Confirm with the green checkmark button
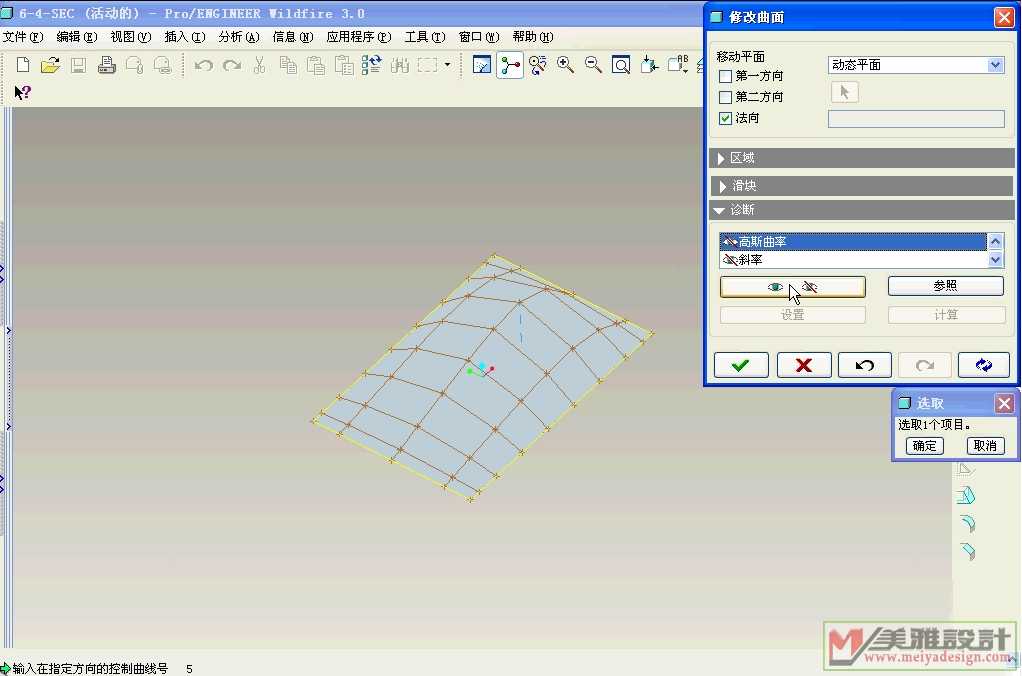Image resolution: width=1022 pixels, height=676 pixels. point(741,365)
